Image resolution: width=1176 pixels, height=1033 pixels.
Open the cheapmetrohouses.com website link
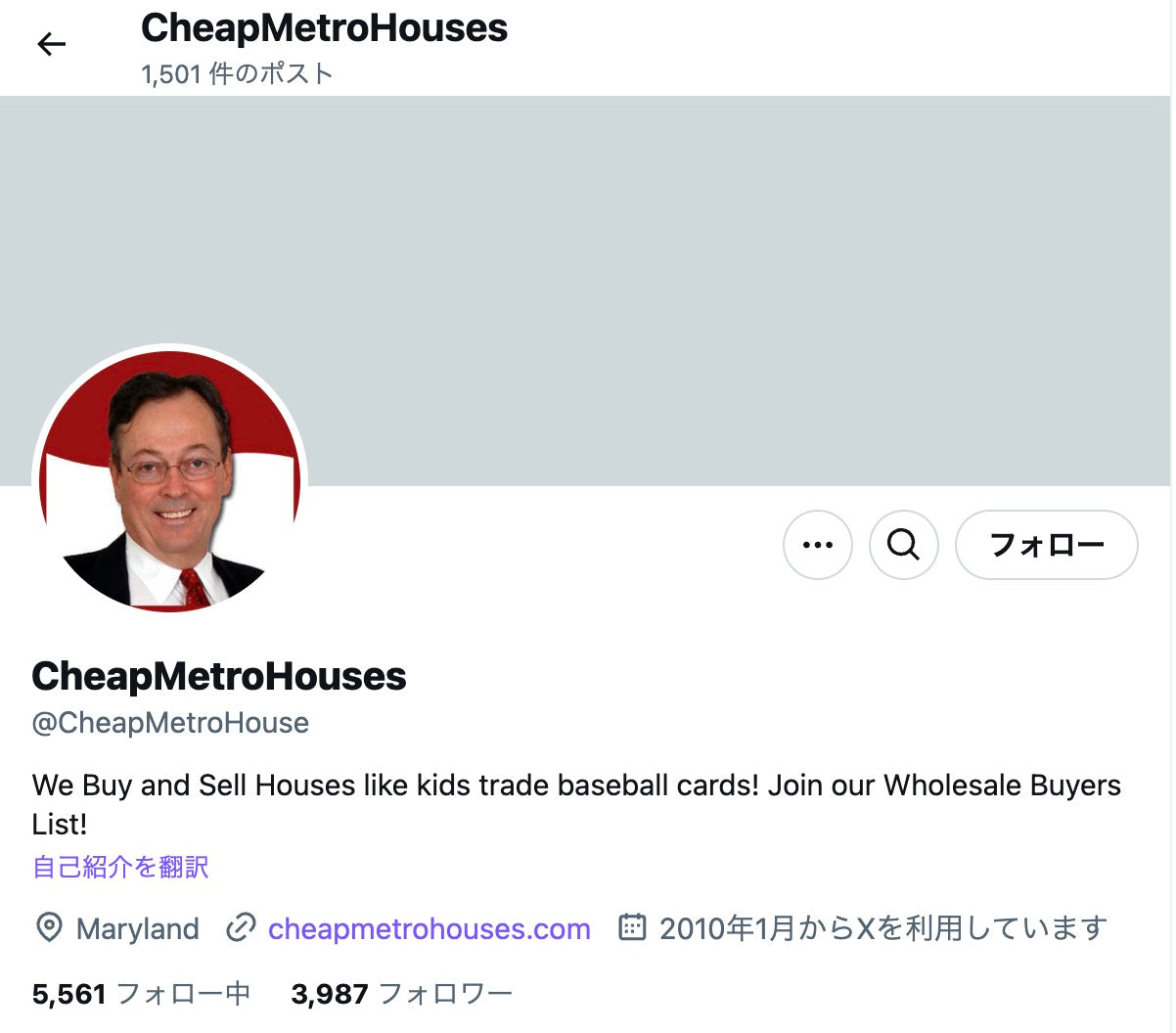pyautogui.click(x=429, y=928)
